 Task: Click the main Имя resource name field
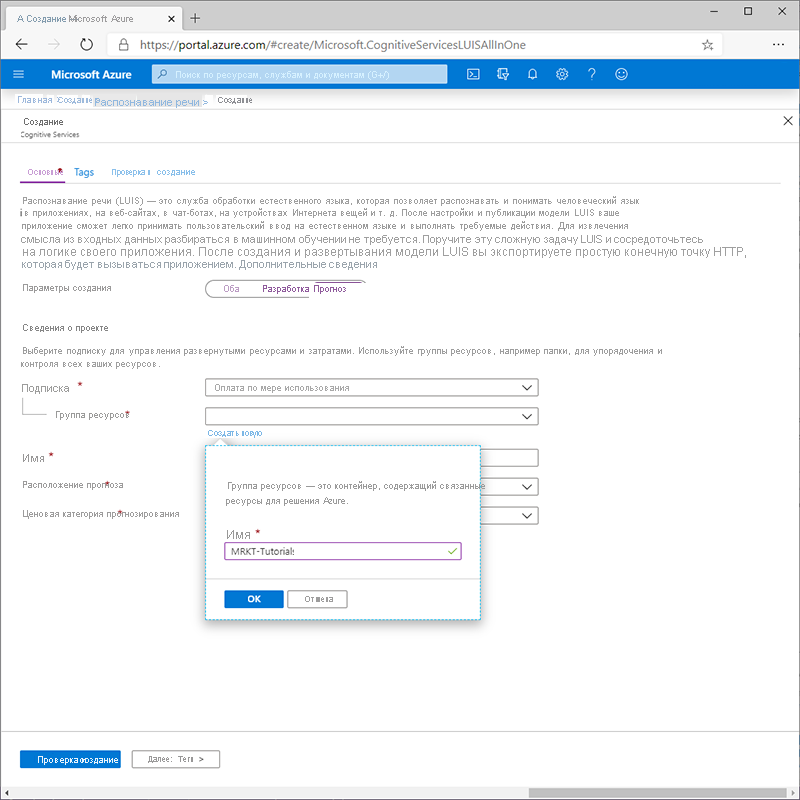pyautogui.click(x=509, y=458)
